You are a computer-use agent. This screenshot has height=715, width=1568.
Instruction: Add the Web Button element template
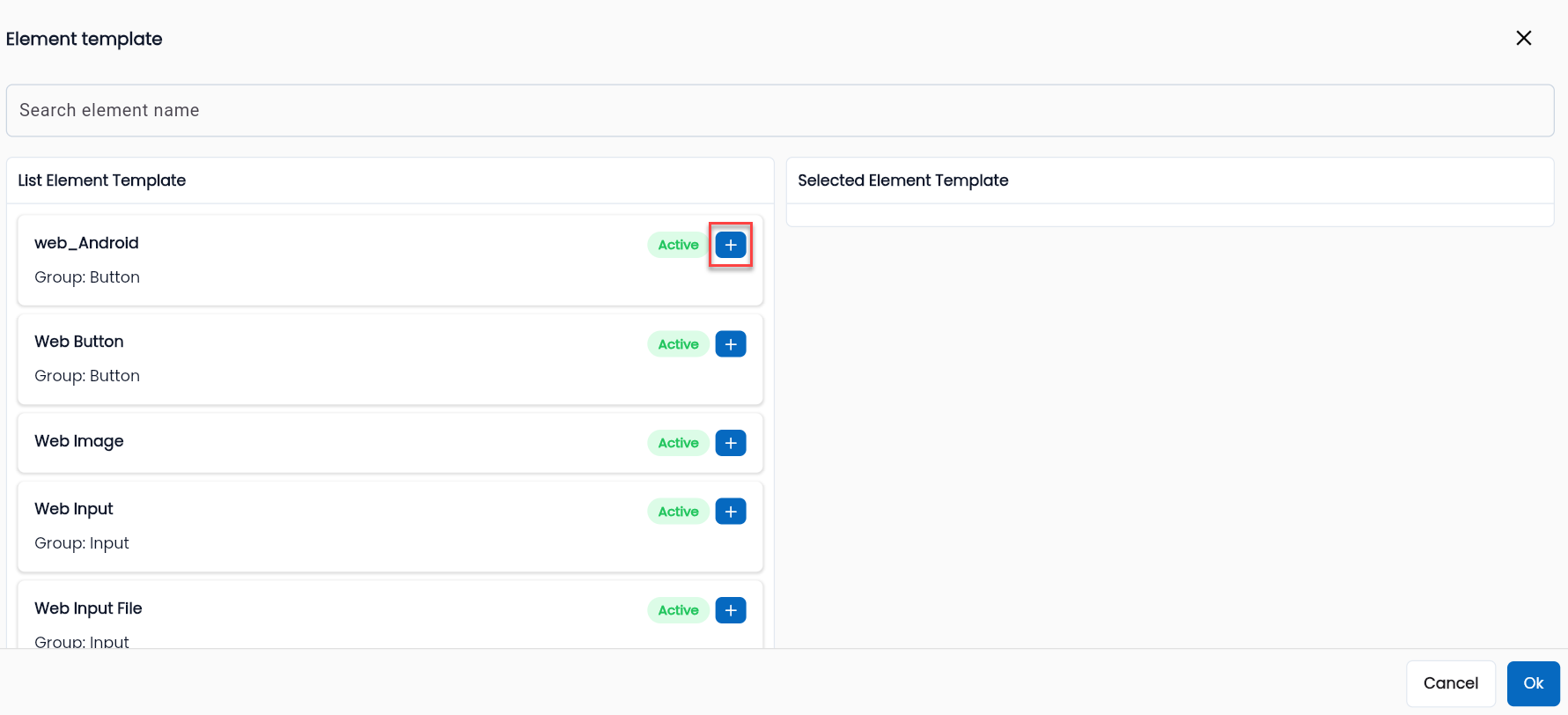(x=731, y=343)
